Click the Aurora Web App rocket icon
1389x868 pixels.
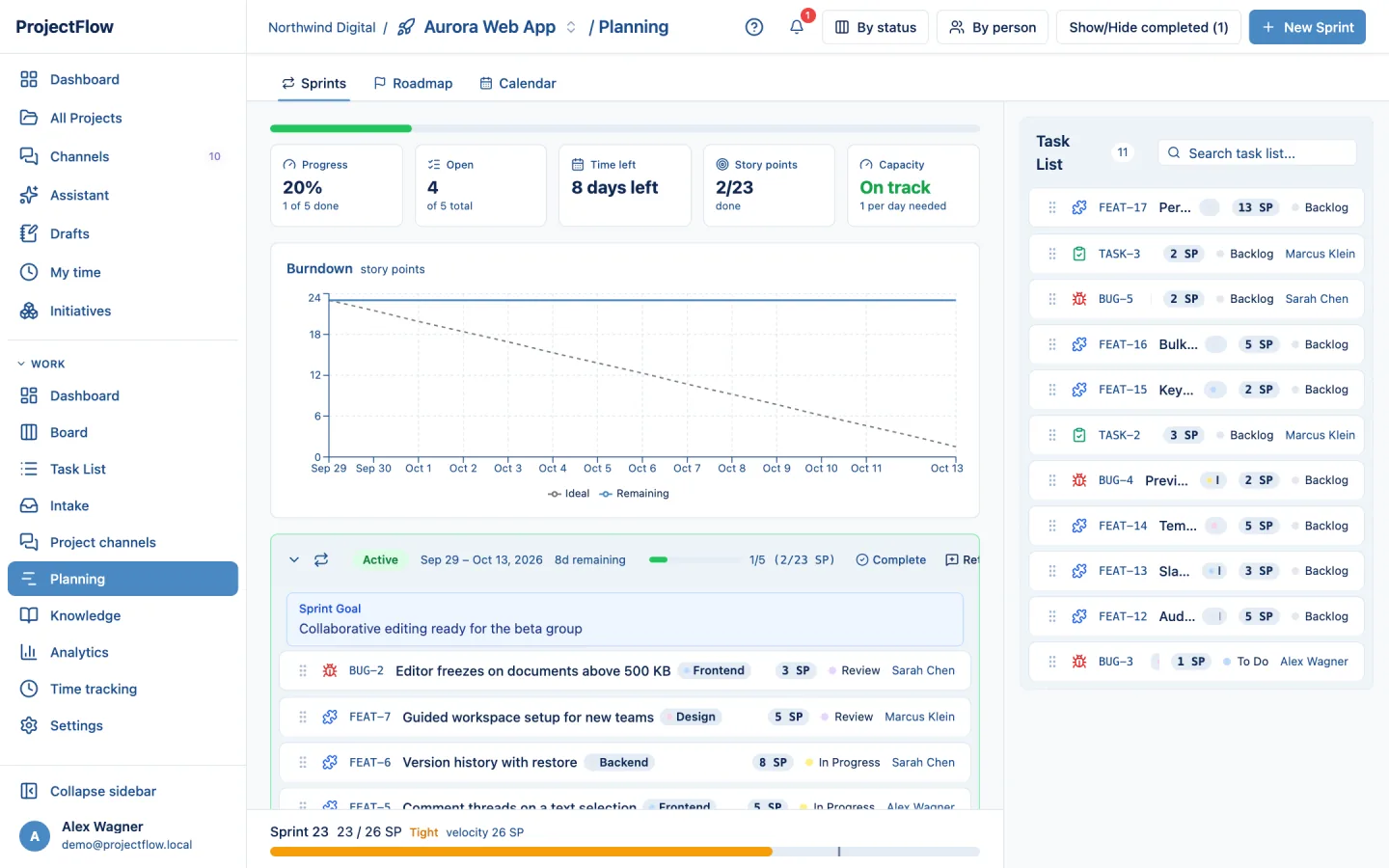(x=406, y=27)
